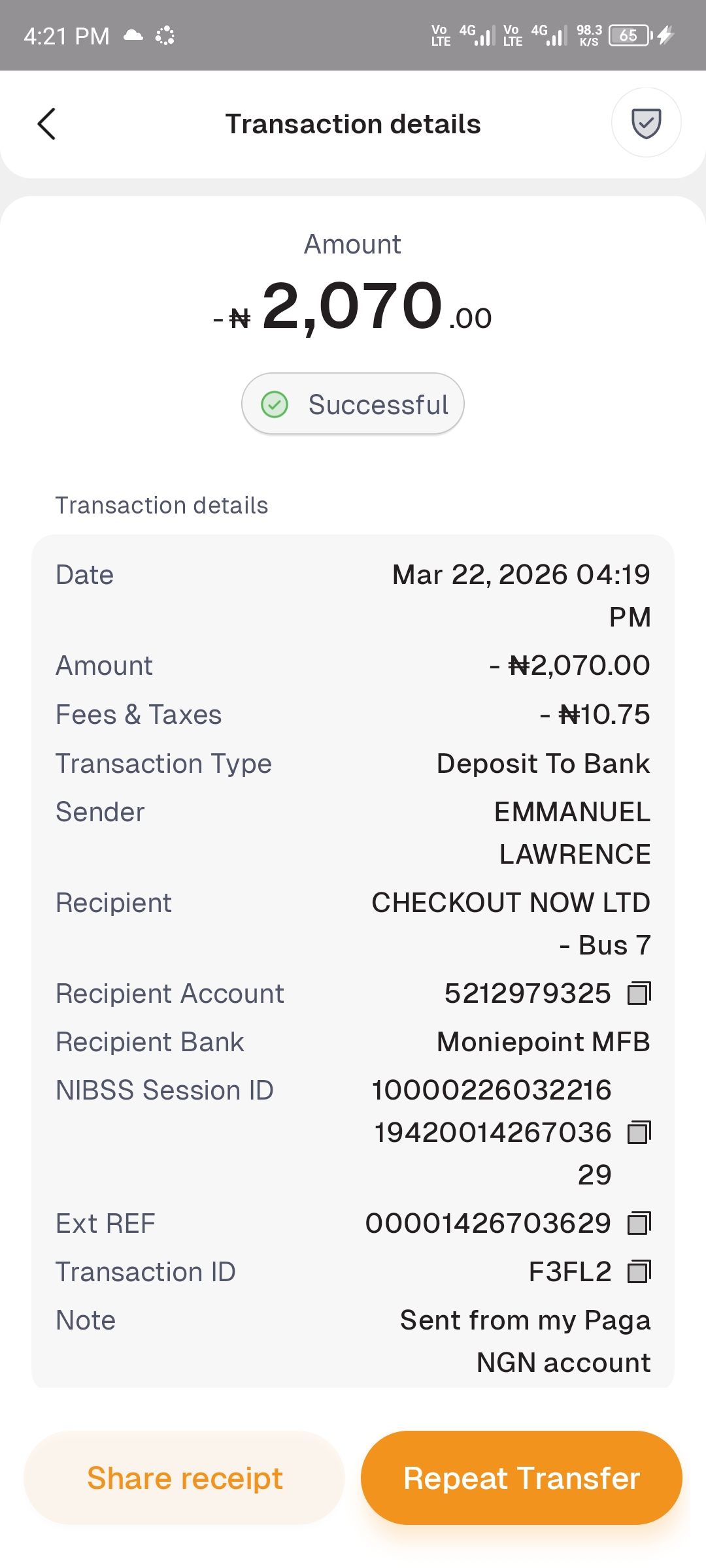Tap the large 2,070.00 amount
Image resolution: width=706 pixels, height=1568 pixels.
[x=353, y=307]
